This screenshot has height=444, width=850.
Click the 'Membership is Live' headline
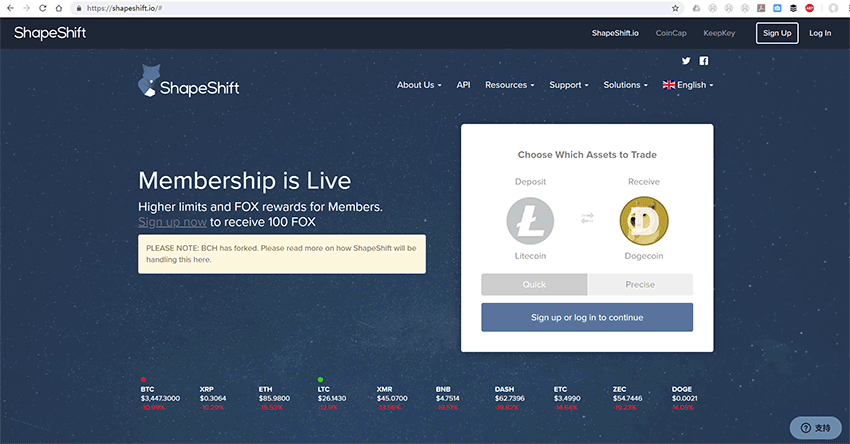pyautogui.click(x=244, y=181)
